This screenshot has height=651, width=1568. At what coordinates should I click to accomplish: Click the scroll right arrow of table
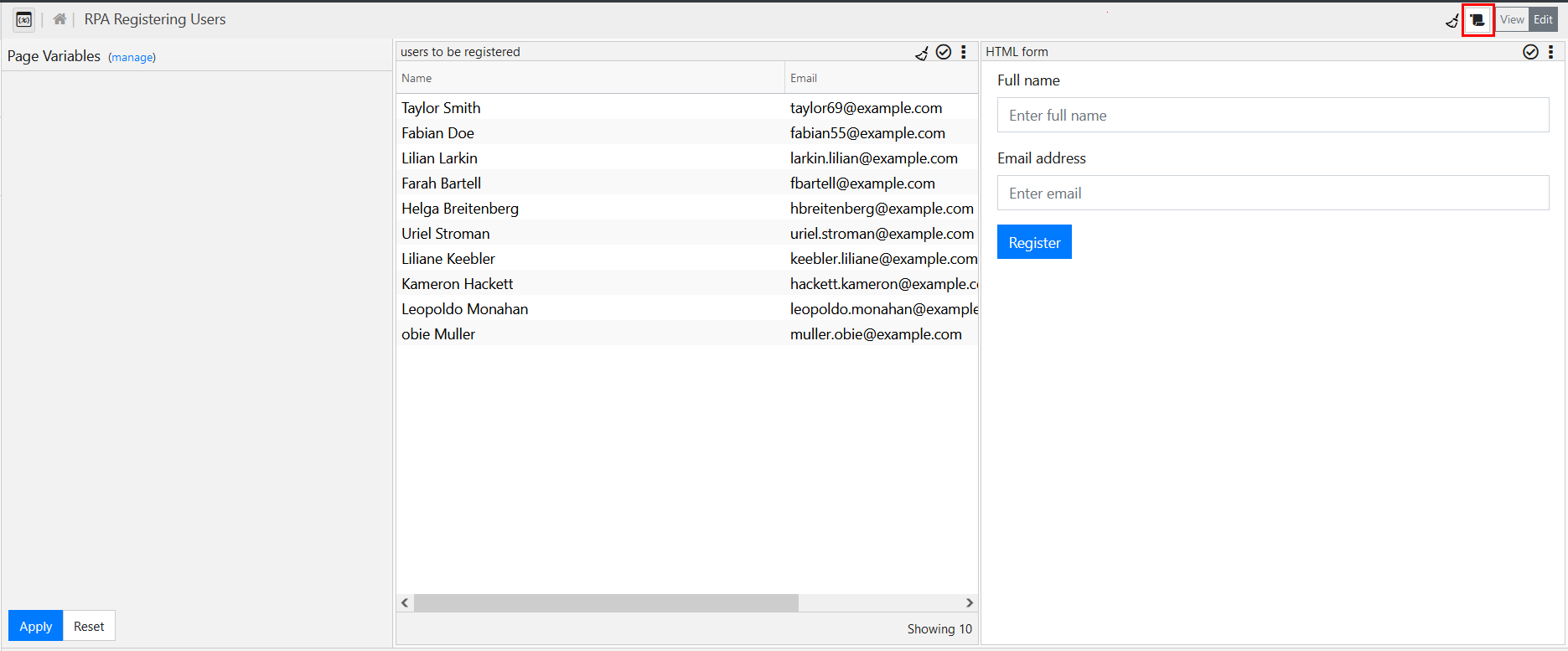970,603
